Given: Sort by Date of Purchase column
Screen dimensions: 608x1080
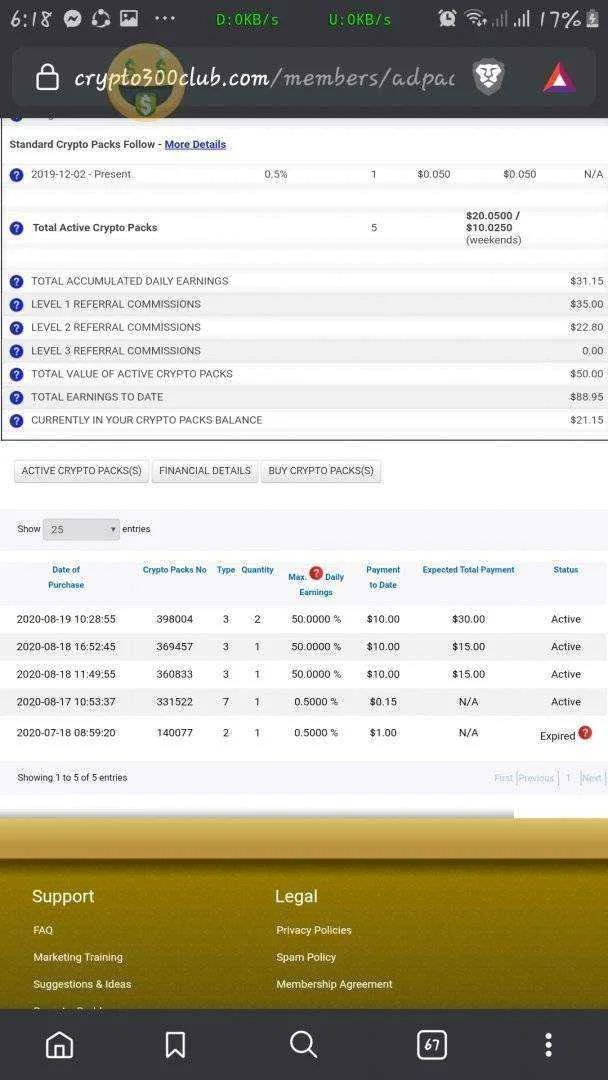Looking at the screenshot, I should [x=66, y=577].
